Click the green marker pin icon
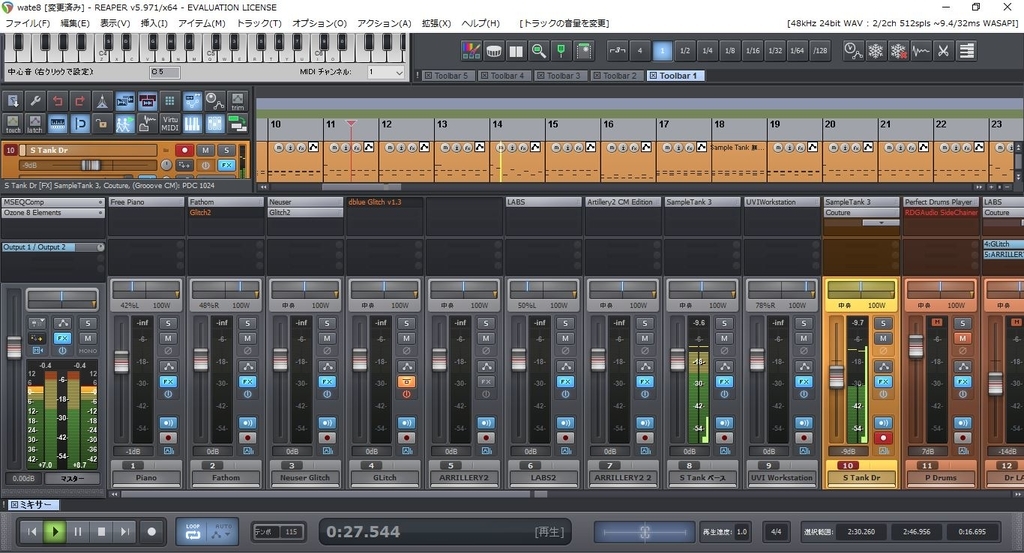The image size is (1024, 553). (561, 50)
